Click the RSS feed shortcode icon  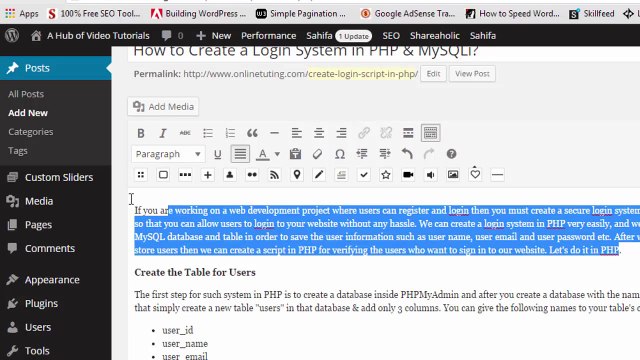(274, 175)
